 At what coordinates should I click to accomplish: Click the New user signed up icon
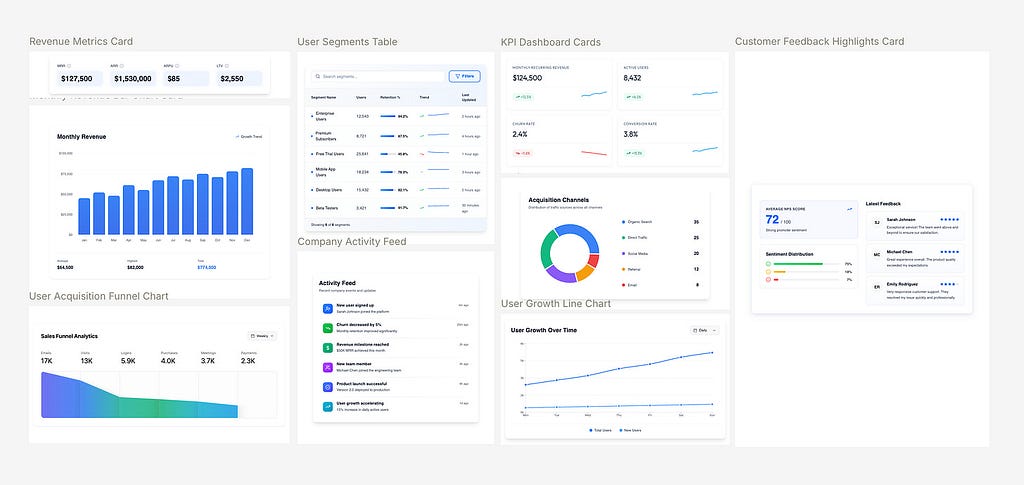pyautogui.click(x=327, y=307)
